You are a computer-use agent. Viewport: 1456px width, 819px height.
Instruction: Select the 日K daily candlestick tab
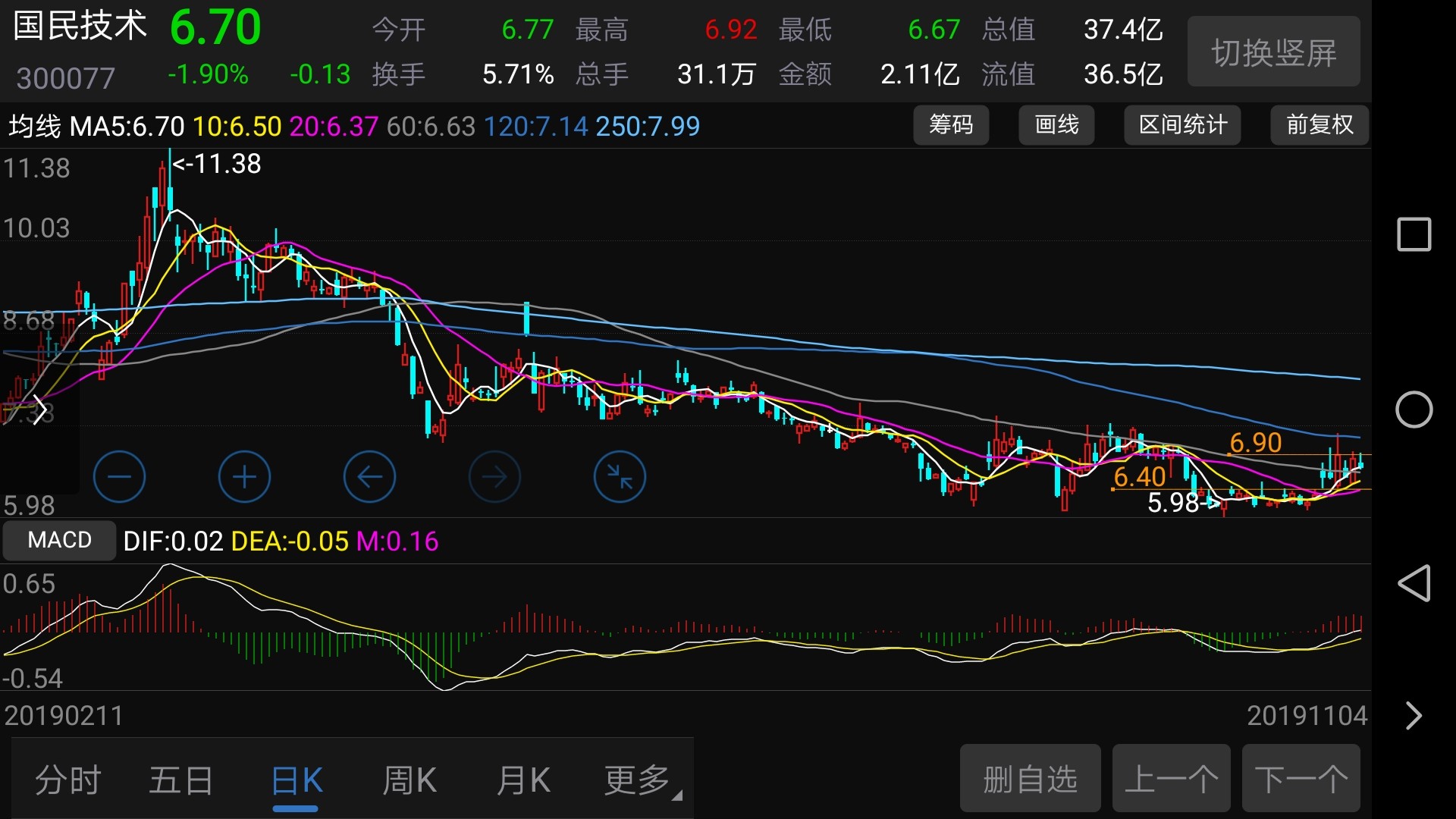coord(297,780)
